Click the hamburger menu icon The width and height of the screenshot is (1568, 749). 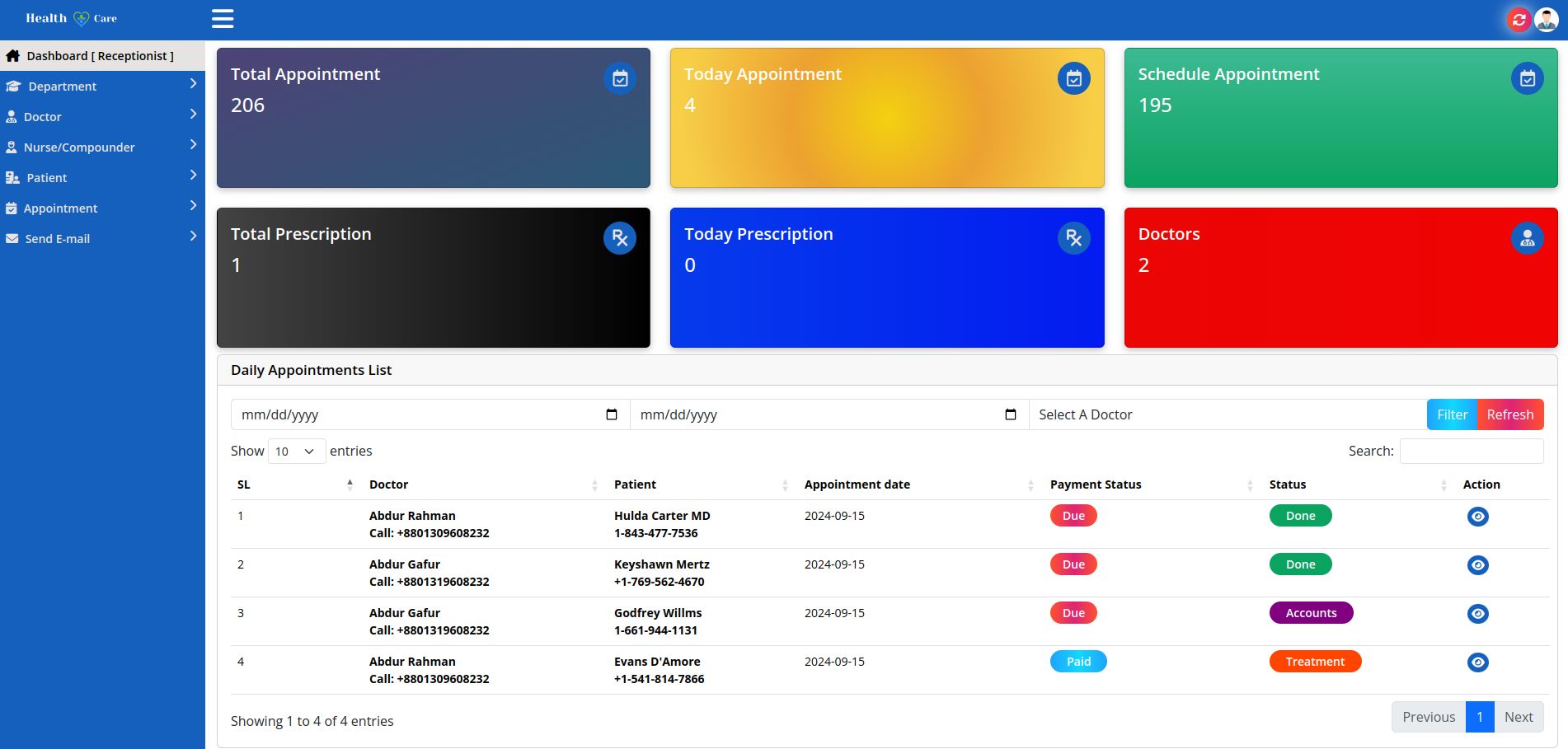pyautogui.click(x=223, y=18)
